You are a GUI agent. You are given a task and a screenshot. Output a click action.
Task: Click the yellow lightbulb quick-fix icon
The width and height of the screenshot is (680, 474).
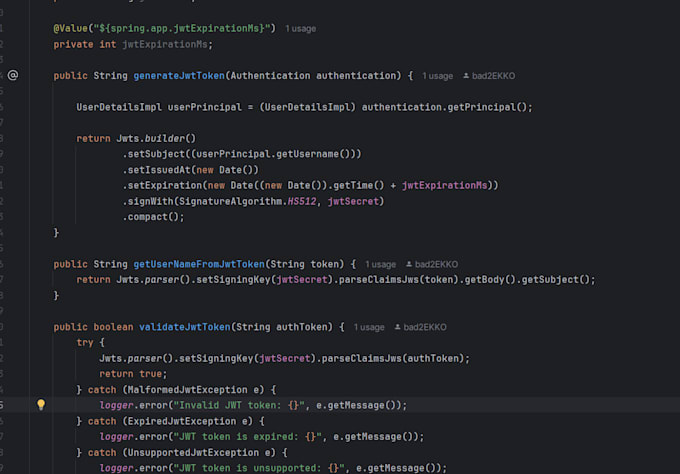click(x=41, y=405)
